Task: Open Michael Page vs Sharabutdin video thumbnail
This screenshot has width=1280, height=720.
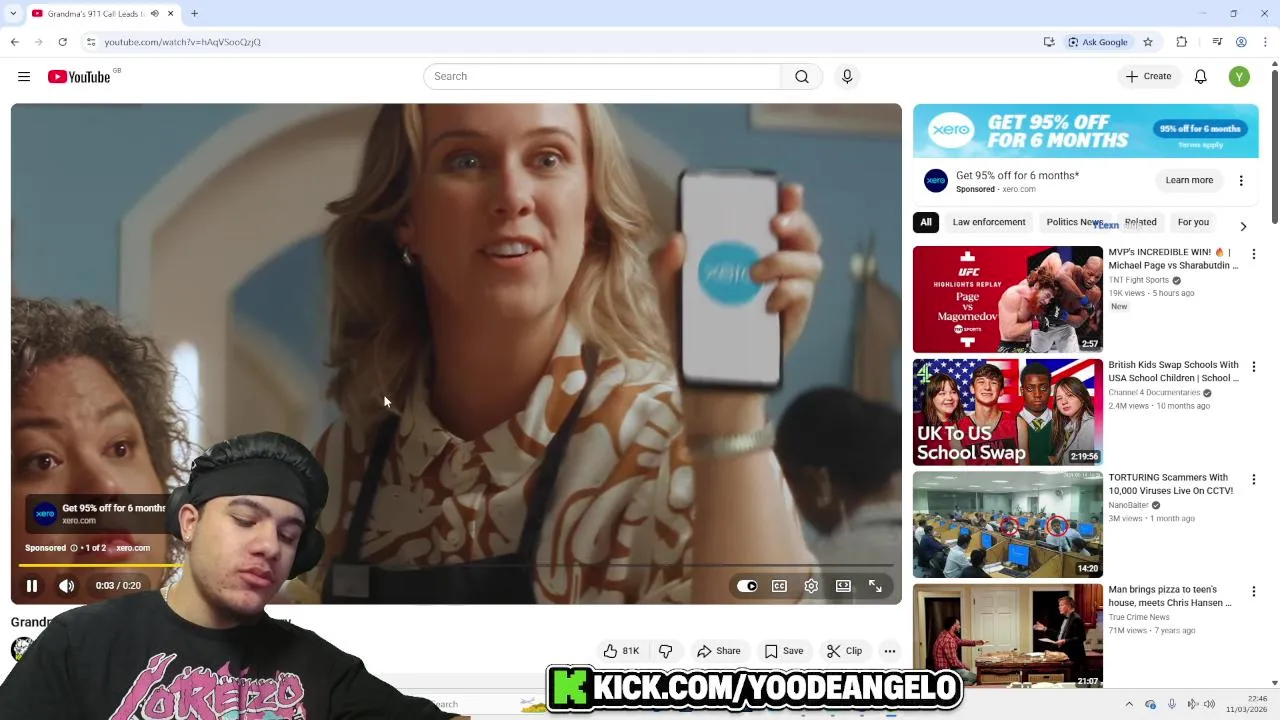Action: coord(1008,299)
